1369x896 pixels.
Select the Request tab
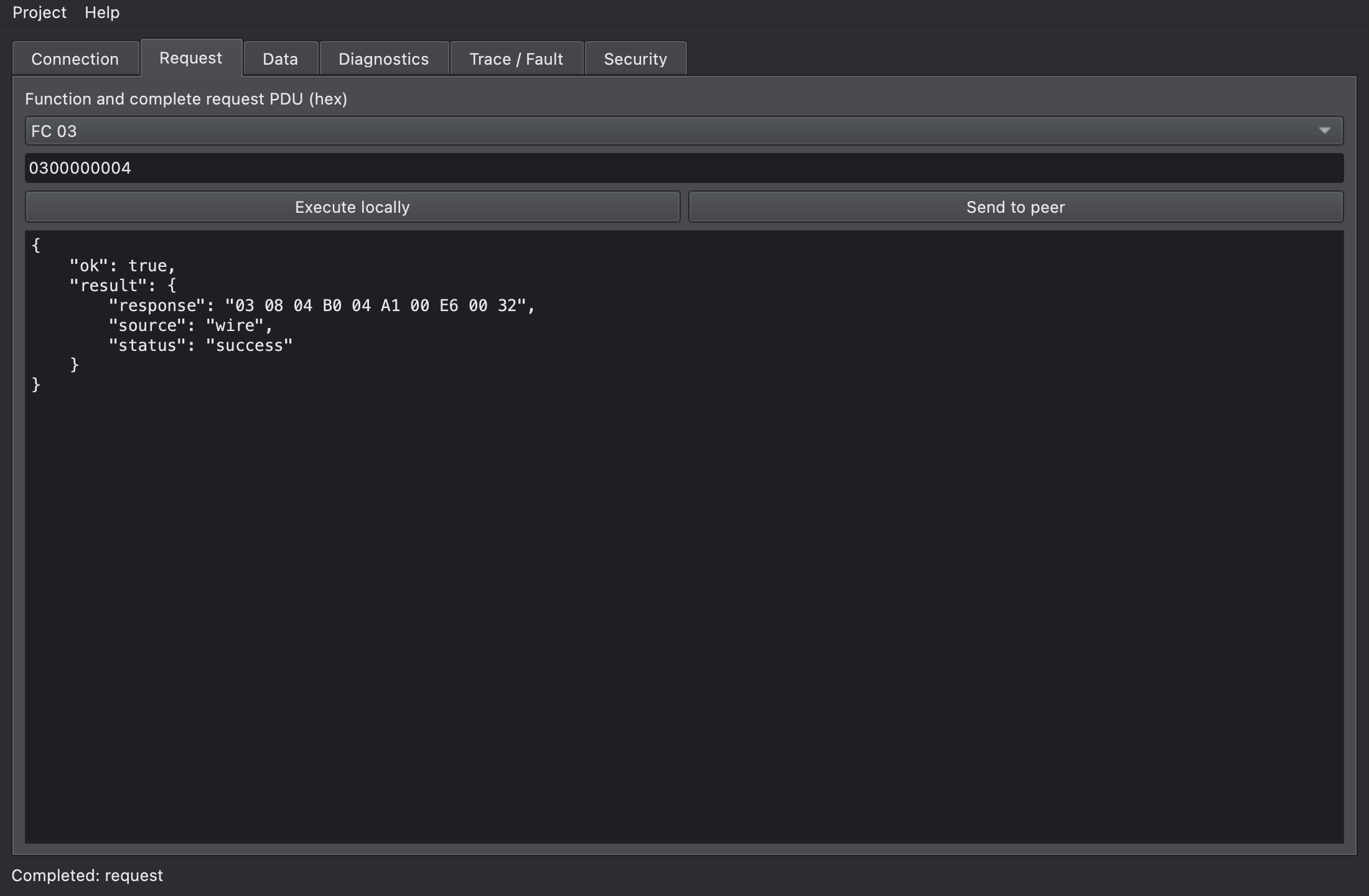[x=191, y=58]
